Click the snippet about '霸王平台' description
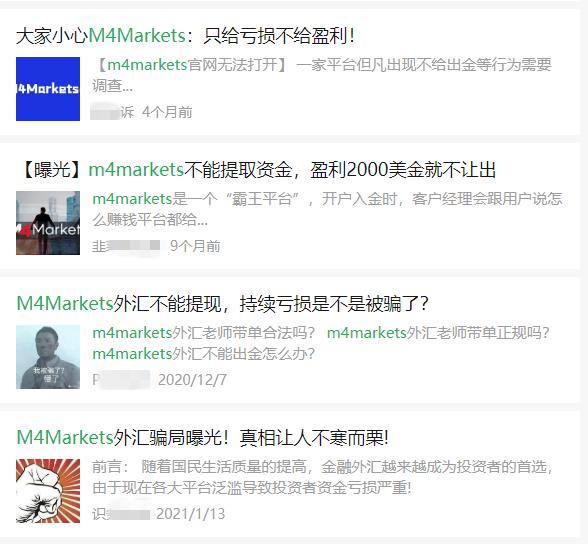588x544 pixels. (x=327, y=209)
